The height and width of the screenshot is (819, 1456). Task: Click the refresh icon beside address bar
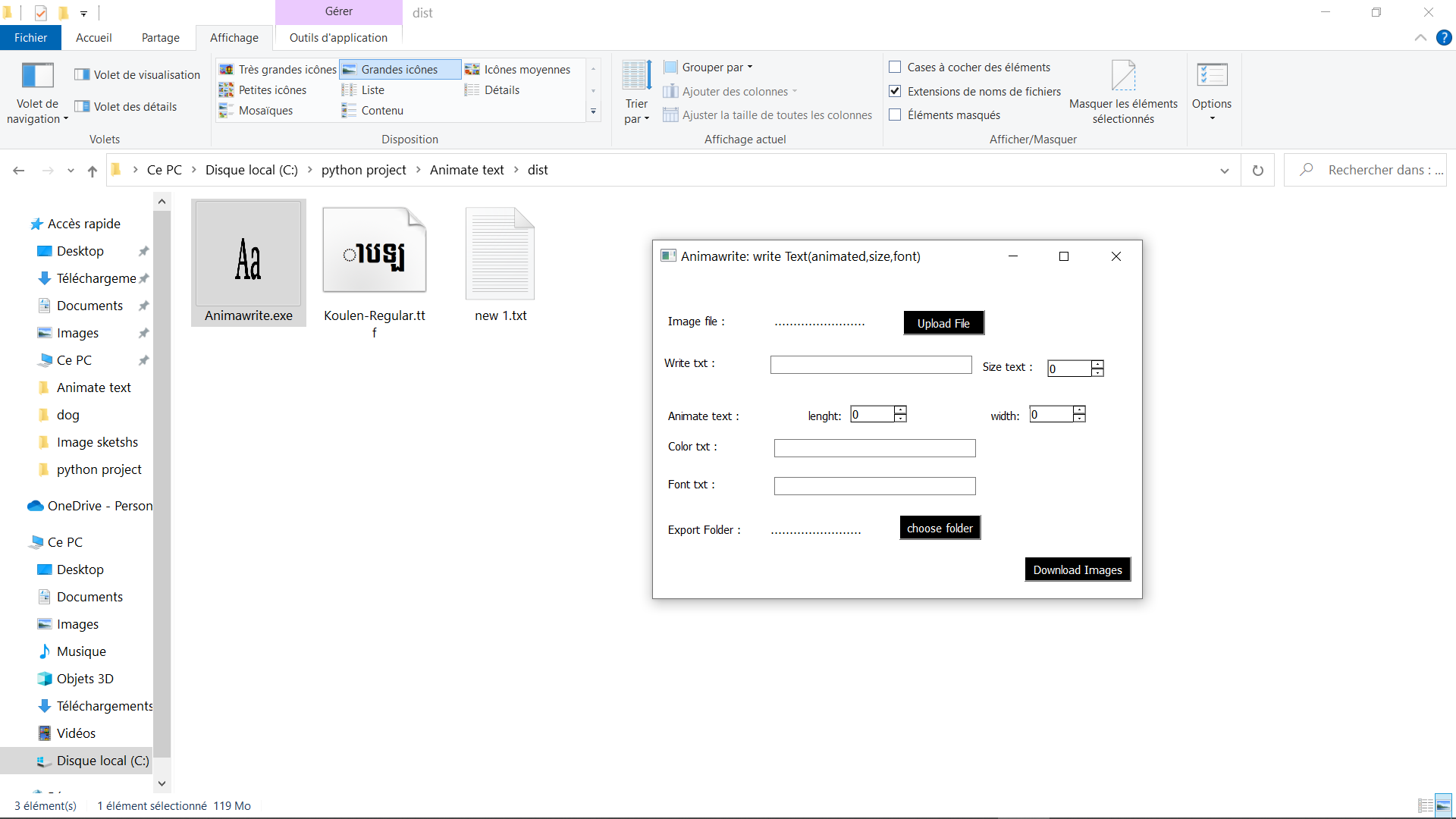[x=1258, y=171]
